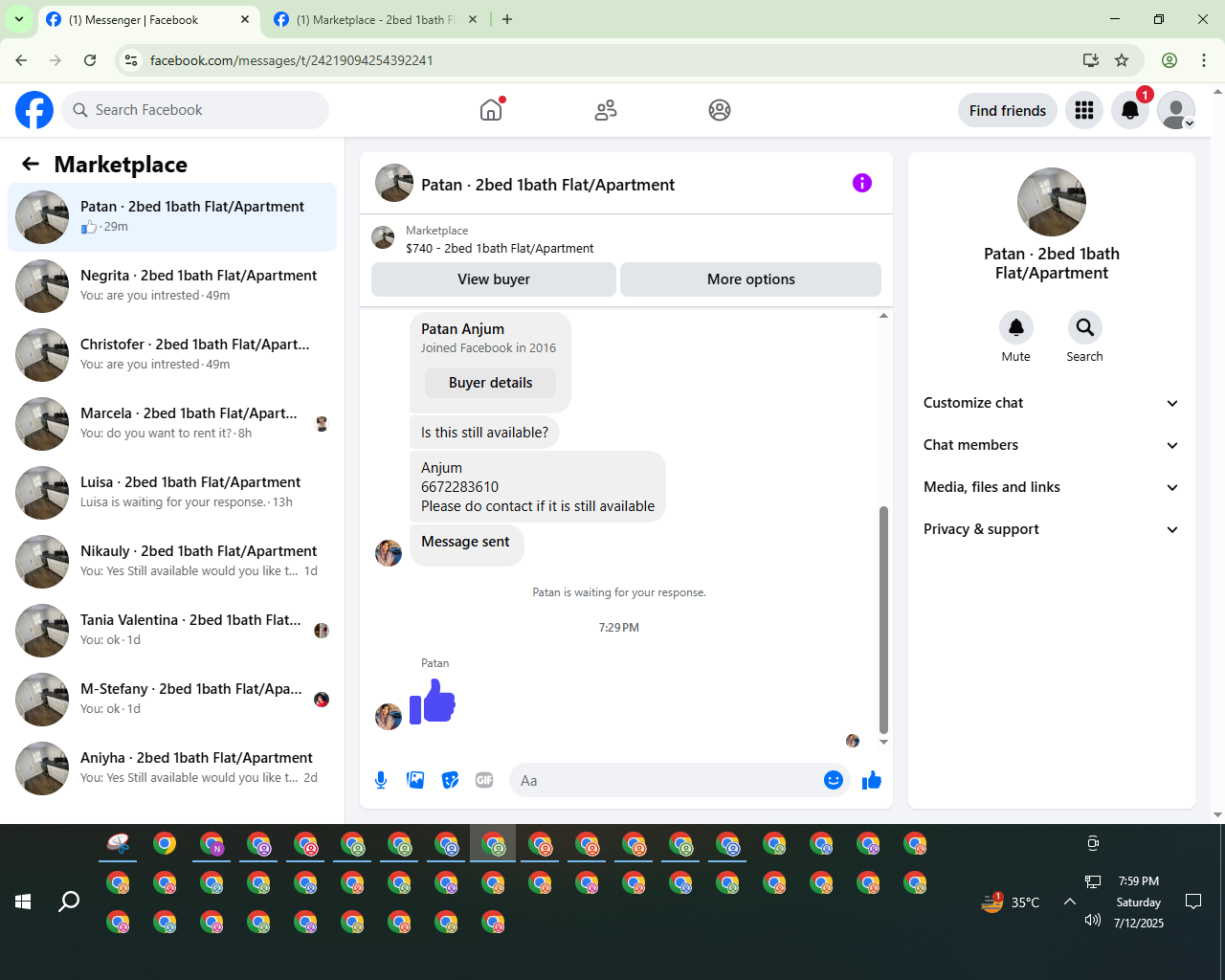Click the Search Facebook field
The width and height of the screenshot is (1225, 980).
tap(195, 110)
